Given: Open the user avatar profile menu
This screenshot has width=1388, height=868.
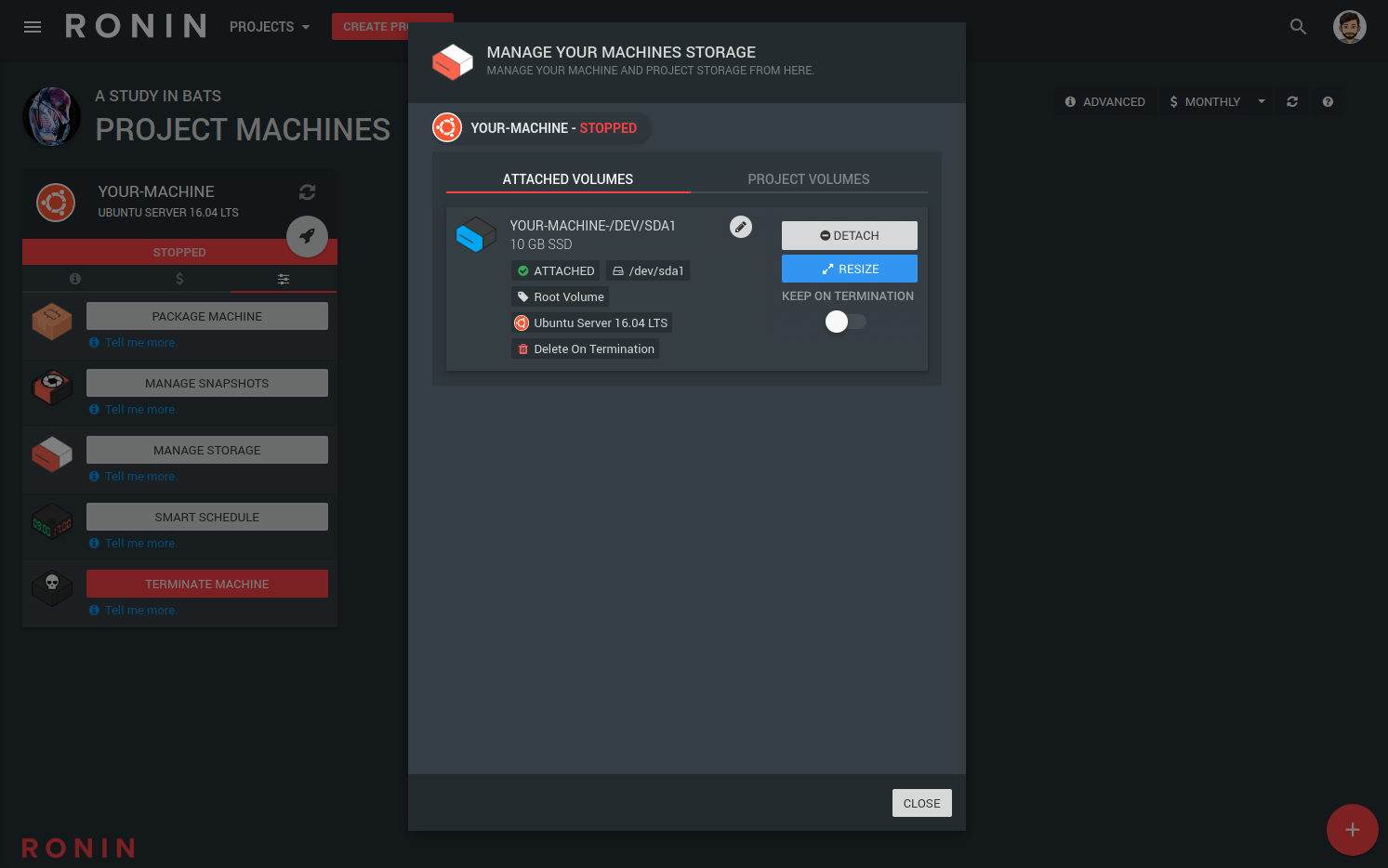Looking at the screenshot, I should click(x=1350, y=27).
